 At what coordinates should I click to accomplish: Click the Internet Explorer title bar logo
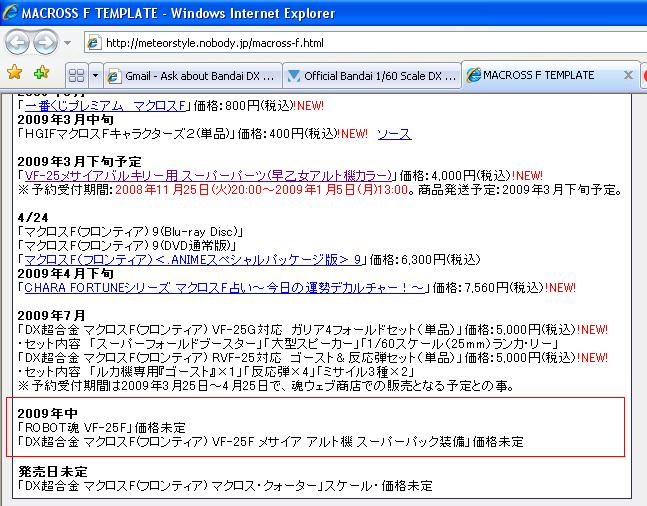[10, 12]
